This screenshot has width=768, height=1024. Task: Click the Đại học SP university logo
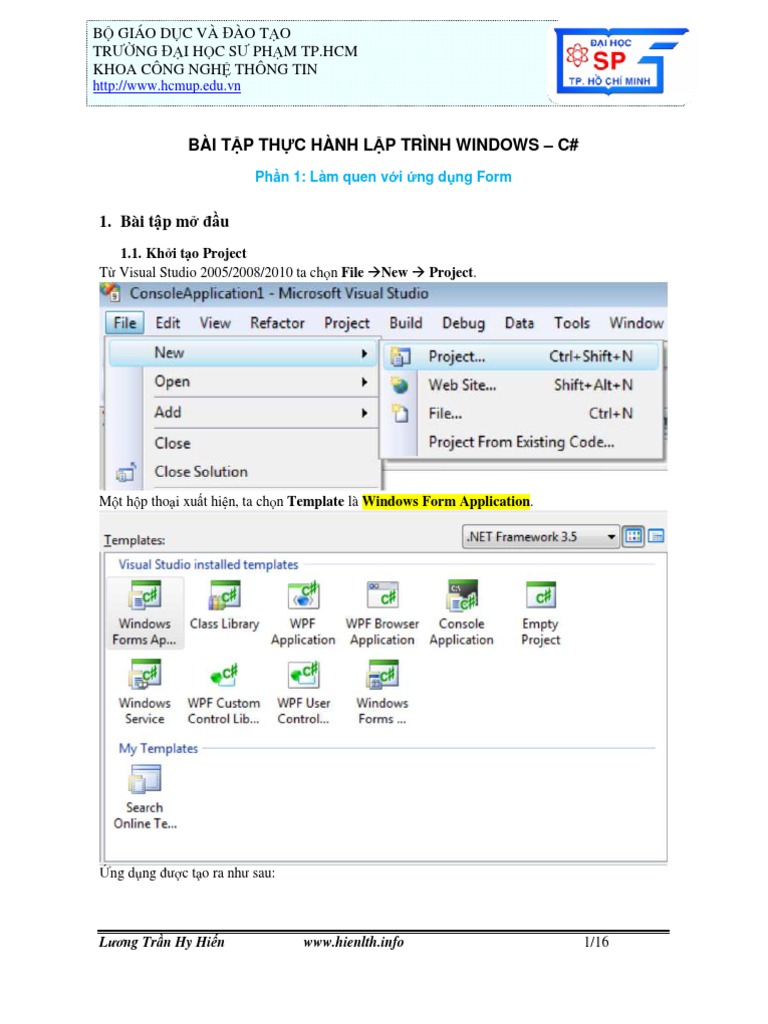[620, 62]
